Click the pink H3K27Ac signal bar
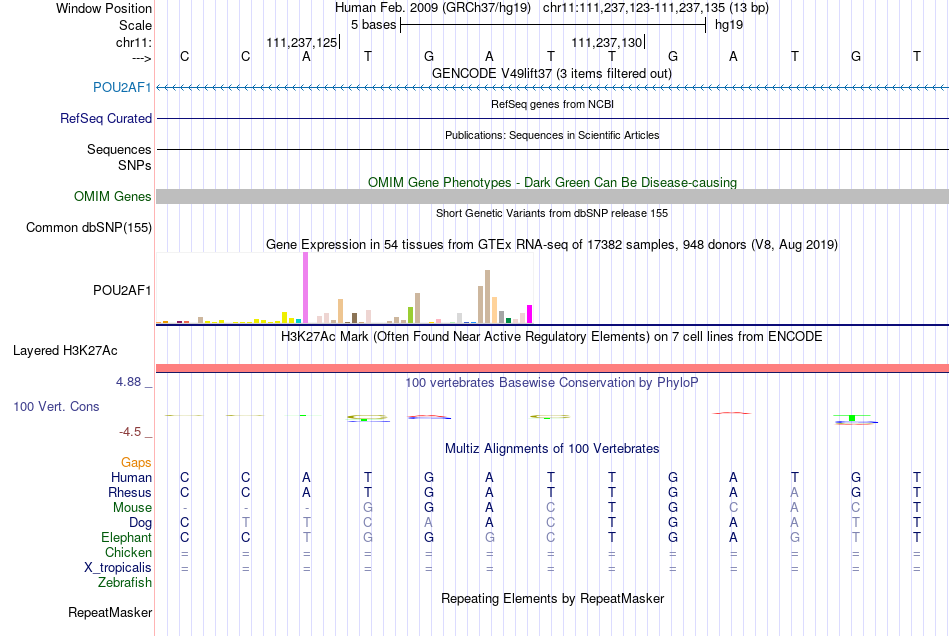Viewport: 950px width, 636px height. [552, 368]
